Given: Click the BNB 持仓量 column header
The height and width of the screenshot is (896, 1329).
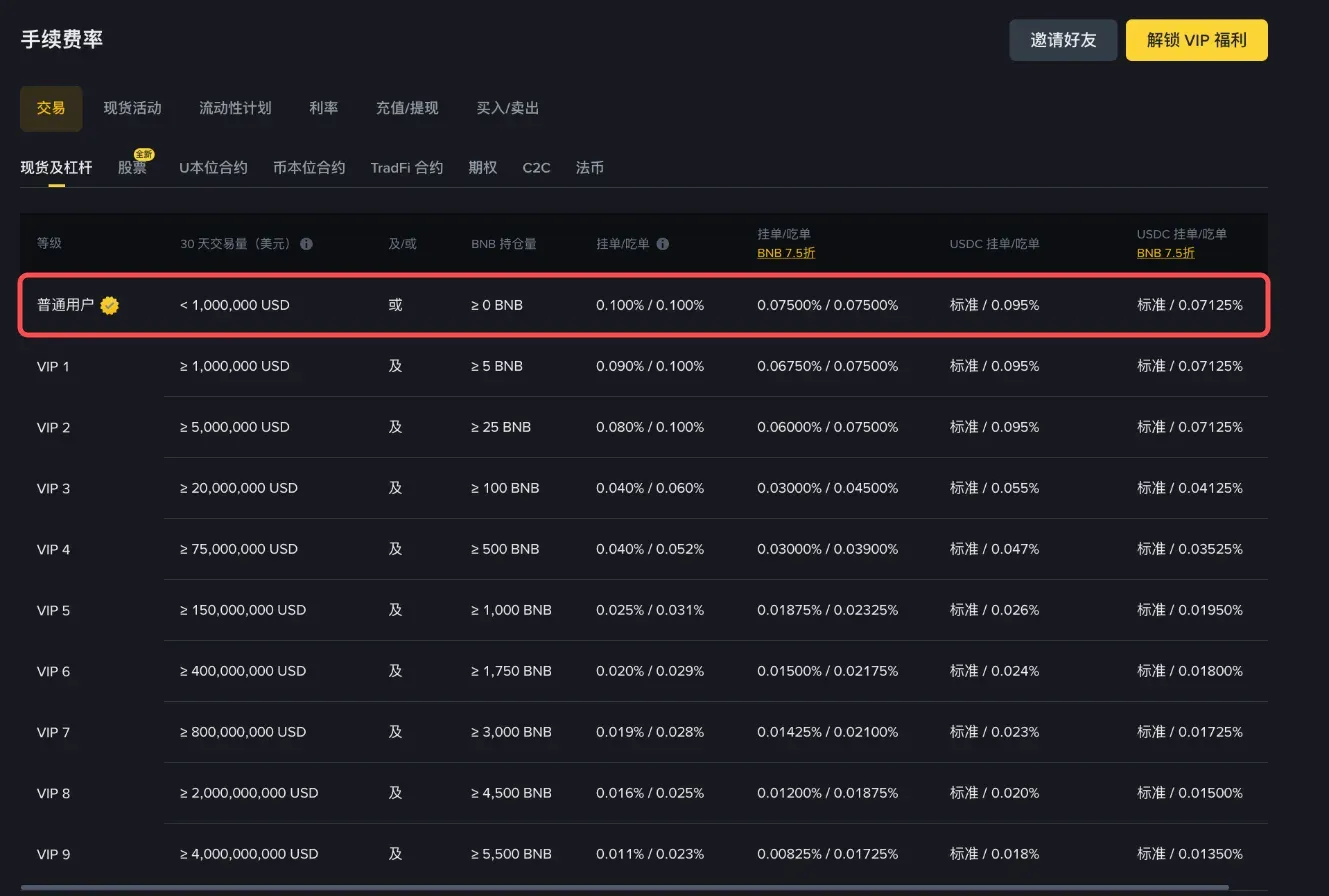Looking at the screenshot, I should coord(504,243).
